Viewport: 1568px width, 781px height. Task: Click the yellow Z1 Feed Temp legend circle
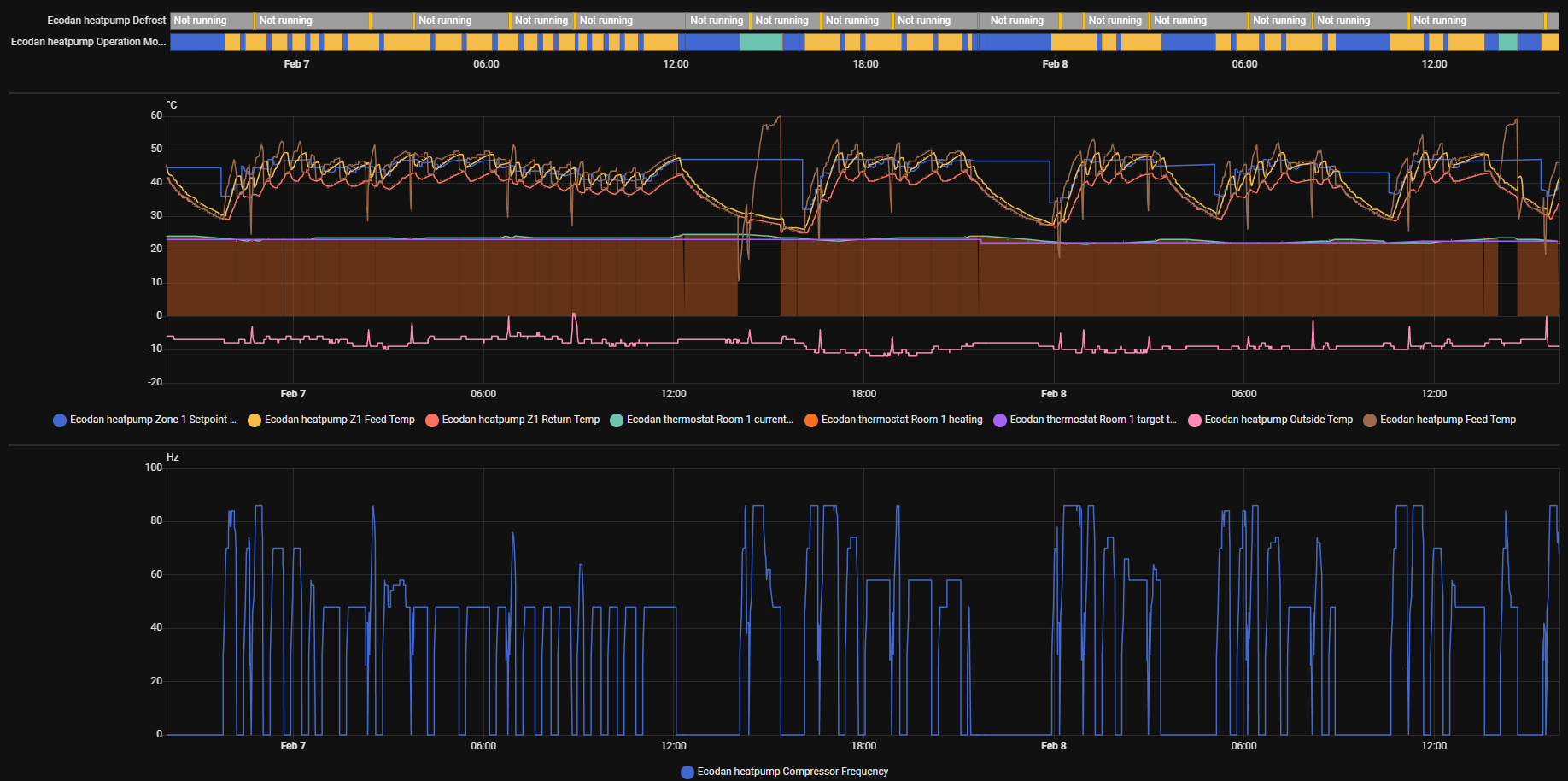[x=255, y=420]
